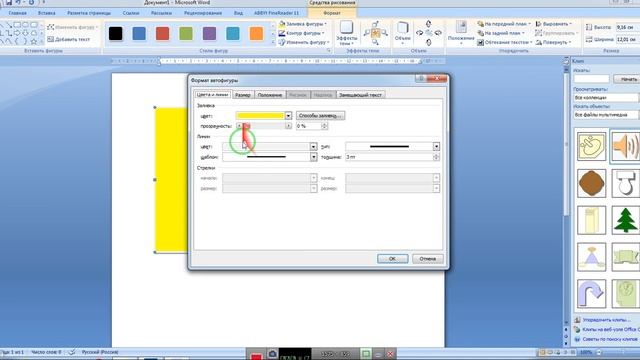
Task: Open Заливка фигуры dropdown
Action: click(x=304, y=24)
